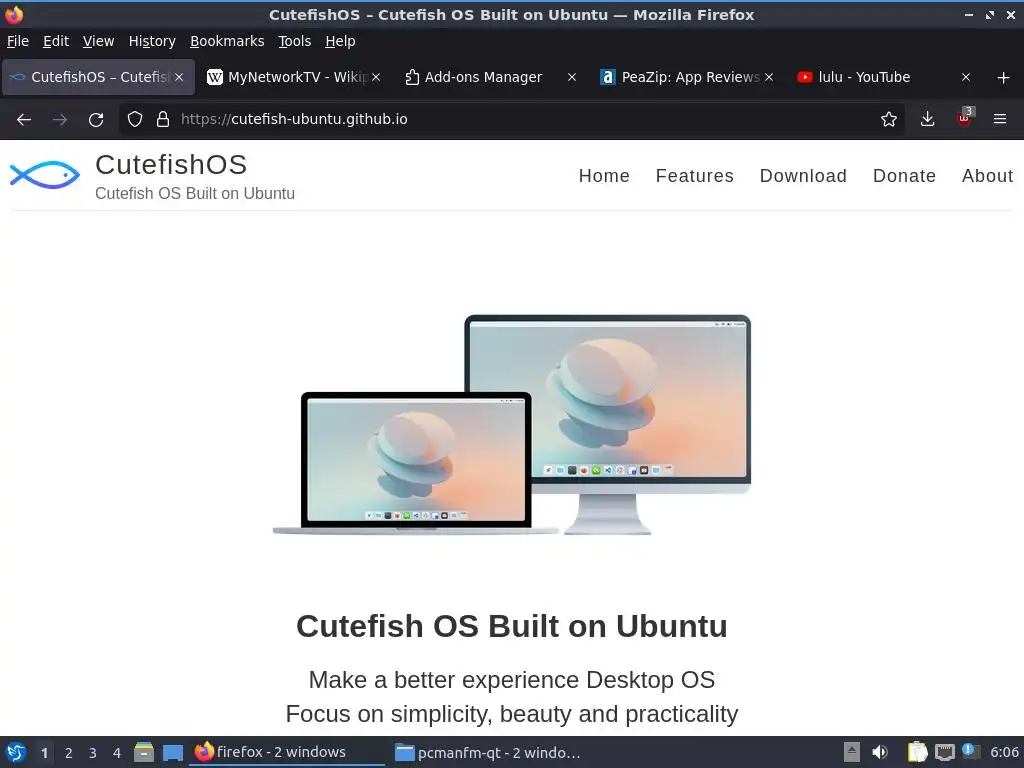Click the taskbar file manager launcher icon

tap(144, 752)
